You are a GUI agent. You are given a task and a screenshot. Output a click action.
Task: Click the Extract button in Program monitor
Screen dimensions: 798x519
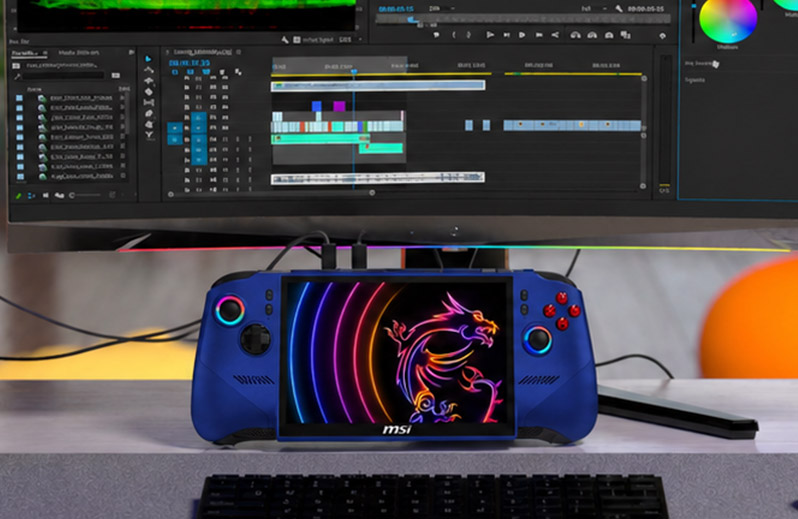(x=592, y=35)
